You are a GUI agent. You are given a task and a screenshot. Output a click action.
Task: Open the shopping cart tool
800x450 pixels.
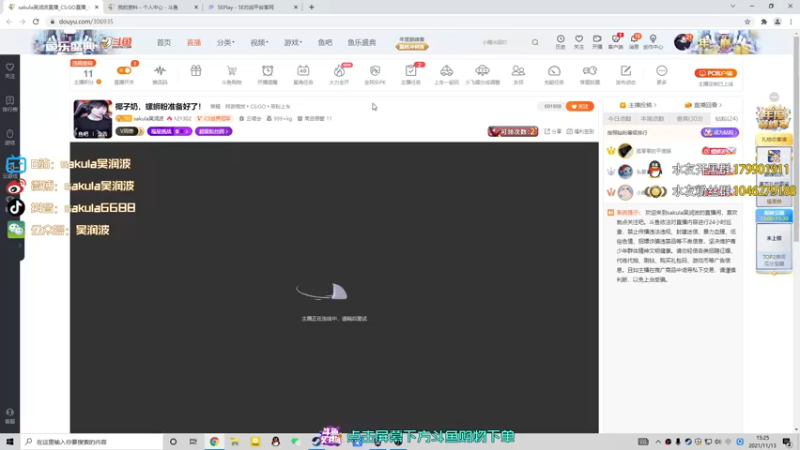pos(232,71)
